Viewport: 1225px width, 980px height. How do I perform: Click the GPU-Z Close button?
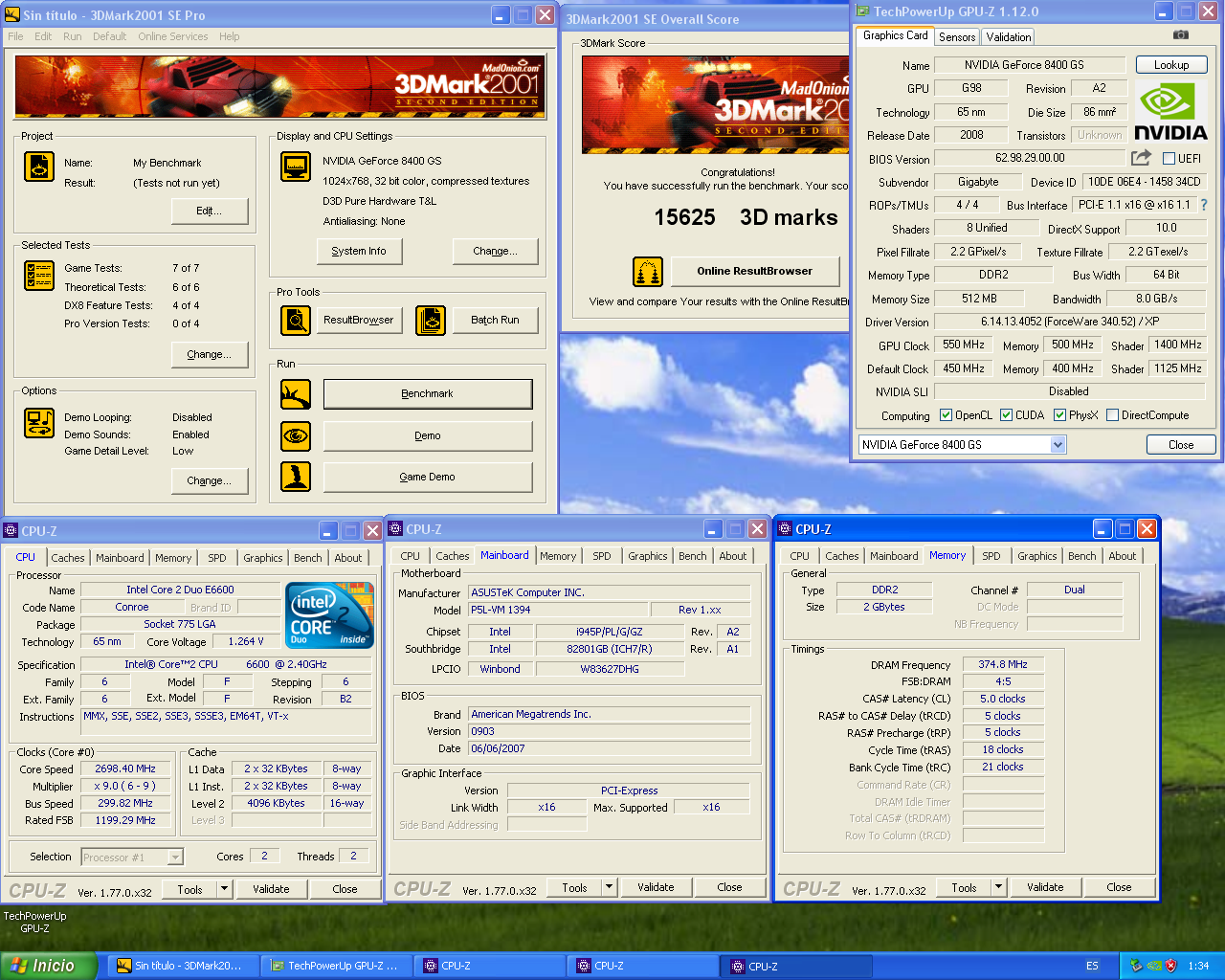point(1181,445)
